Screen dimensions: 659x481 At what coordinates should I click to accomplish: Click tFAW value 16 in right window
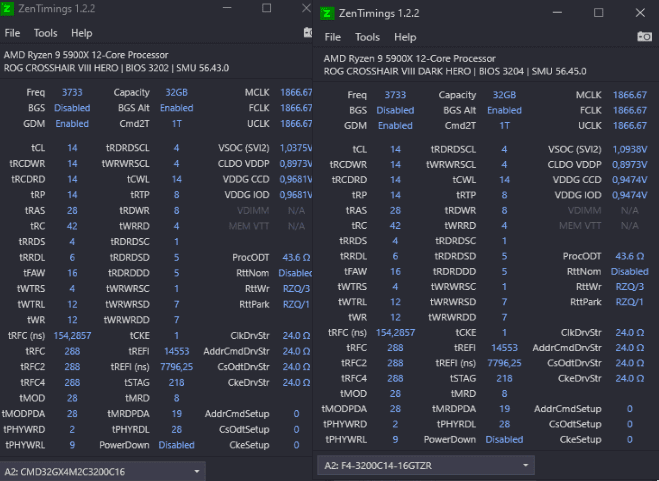click(395, 272)
